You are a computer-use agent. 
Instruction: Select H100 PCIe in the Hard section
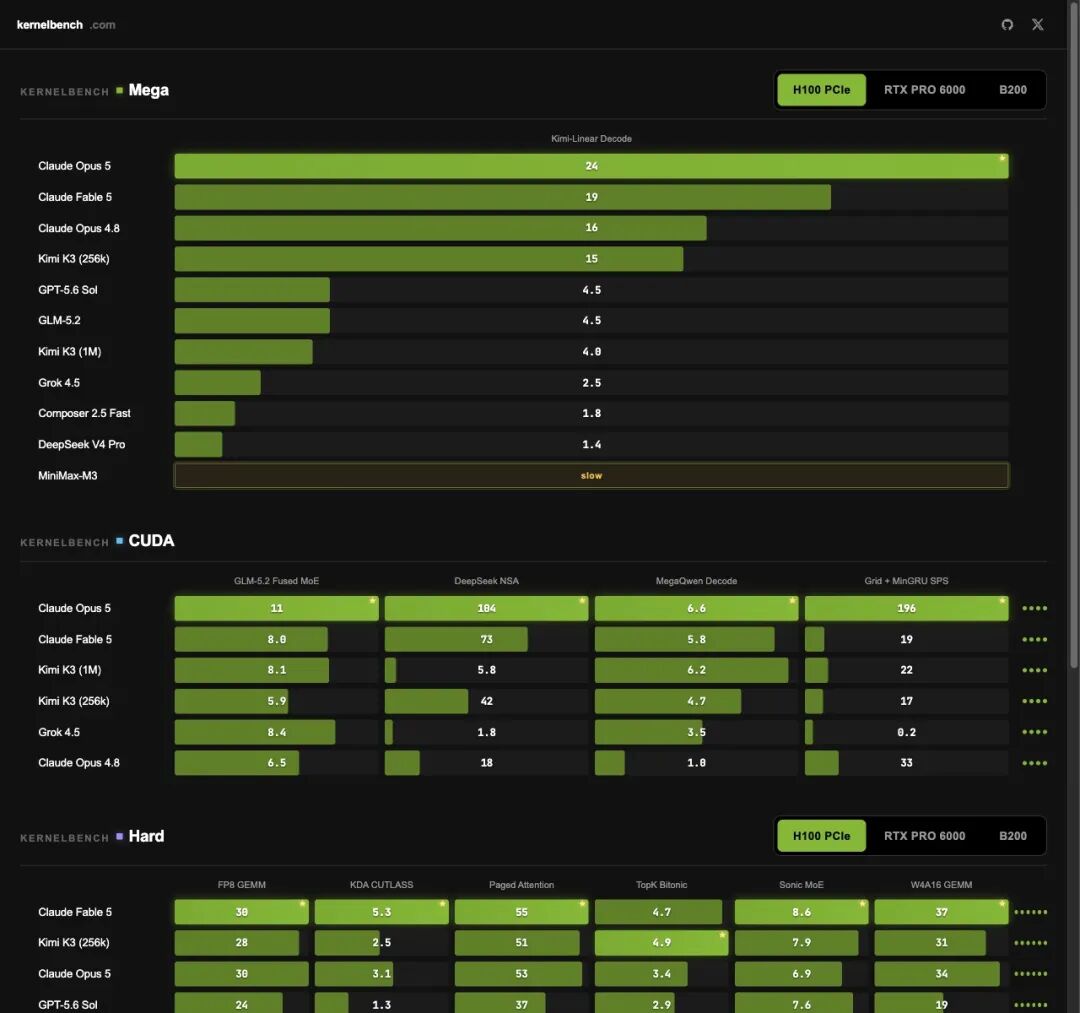pyautogui.click(x=821, y=836)
